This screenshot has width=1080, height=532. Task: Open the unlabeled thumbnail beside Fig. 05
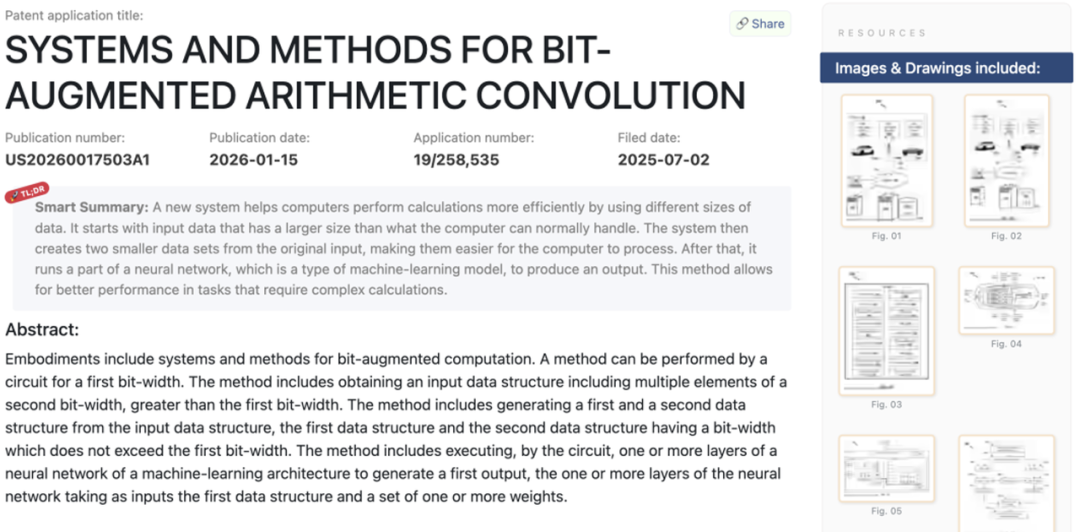(x=1007, y=482)
